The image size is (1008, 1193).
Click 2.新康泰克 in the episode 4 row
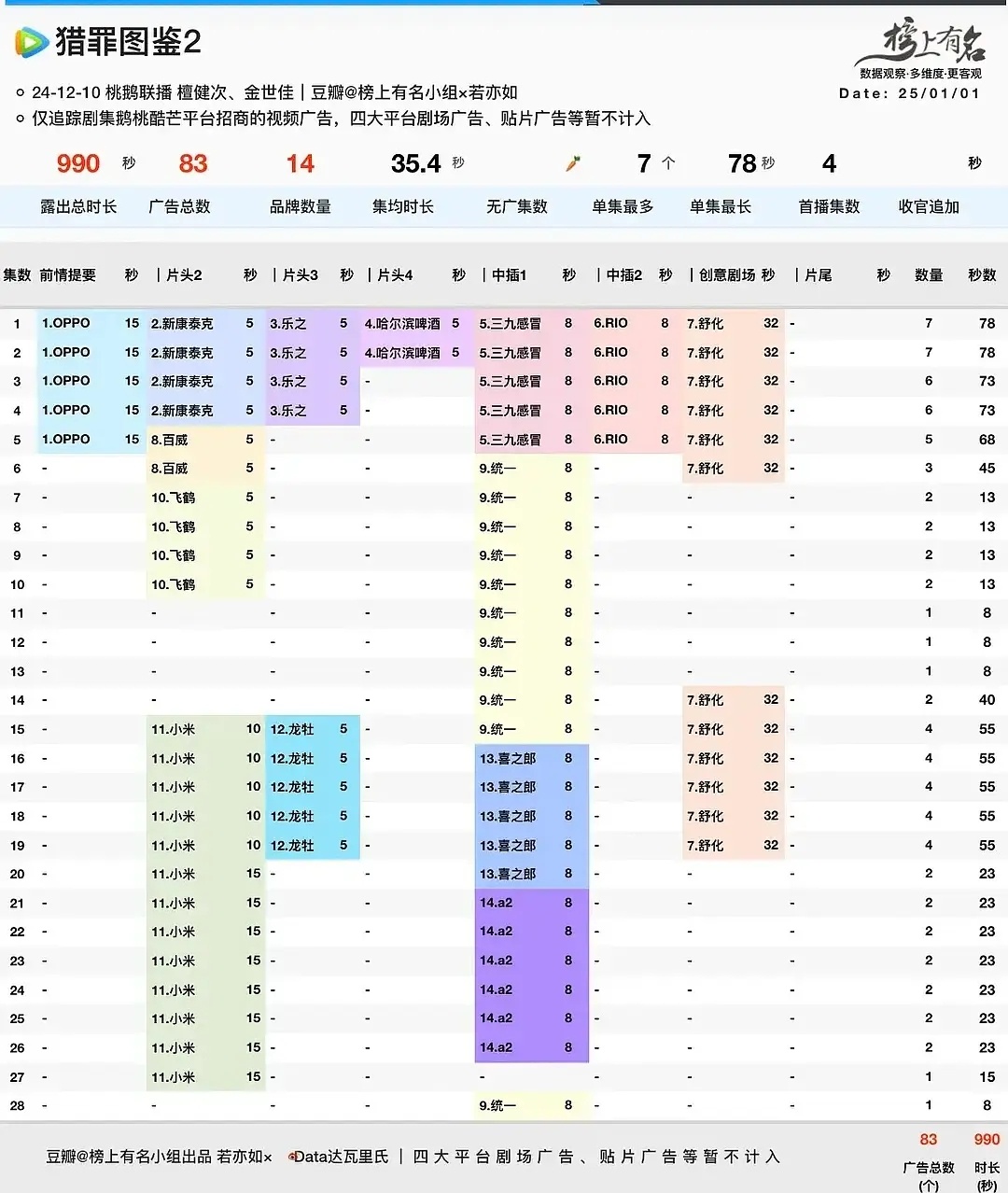(182, 410)
